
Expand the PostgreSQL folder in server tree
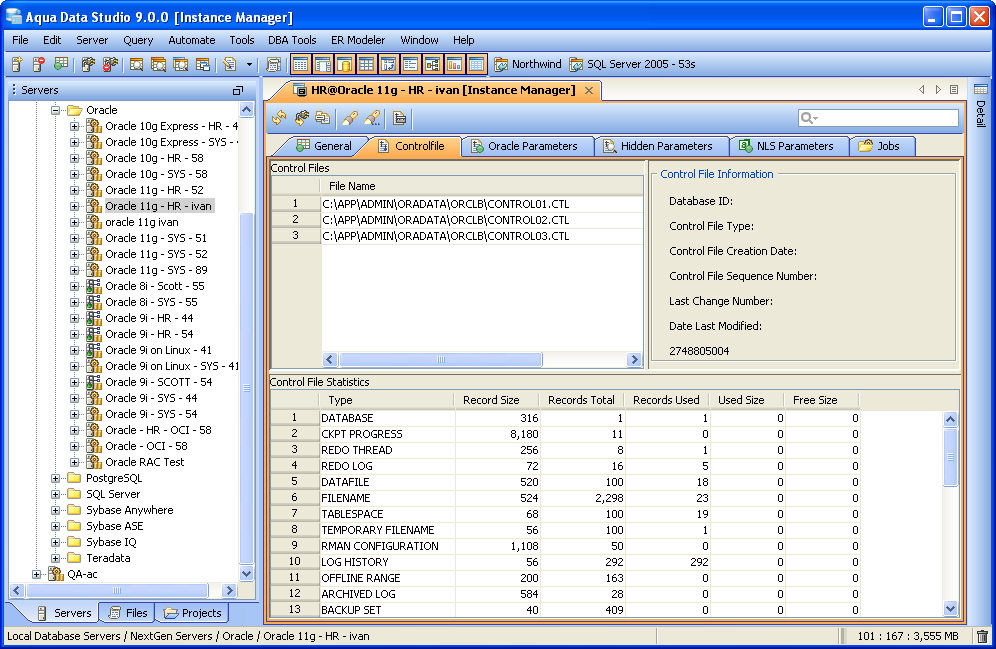(56, 478)
